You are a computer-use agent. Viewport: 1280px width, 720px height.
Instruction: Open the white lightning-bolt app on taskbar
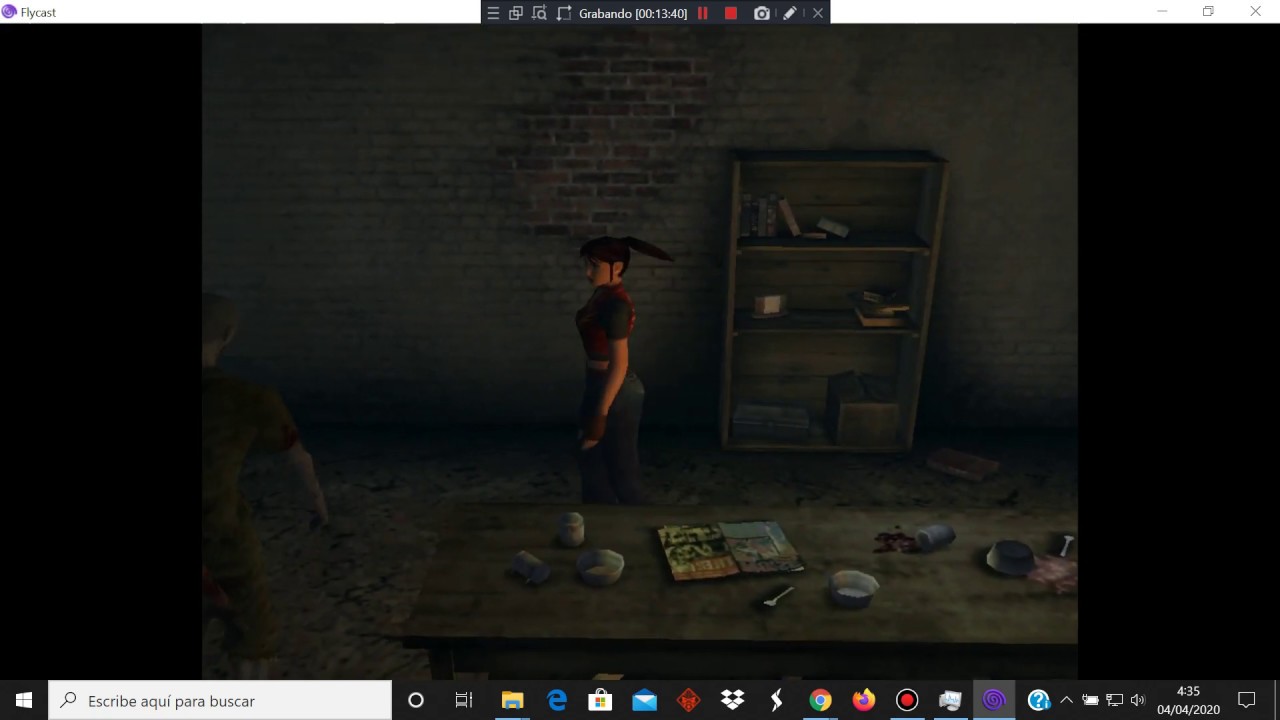776,701
